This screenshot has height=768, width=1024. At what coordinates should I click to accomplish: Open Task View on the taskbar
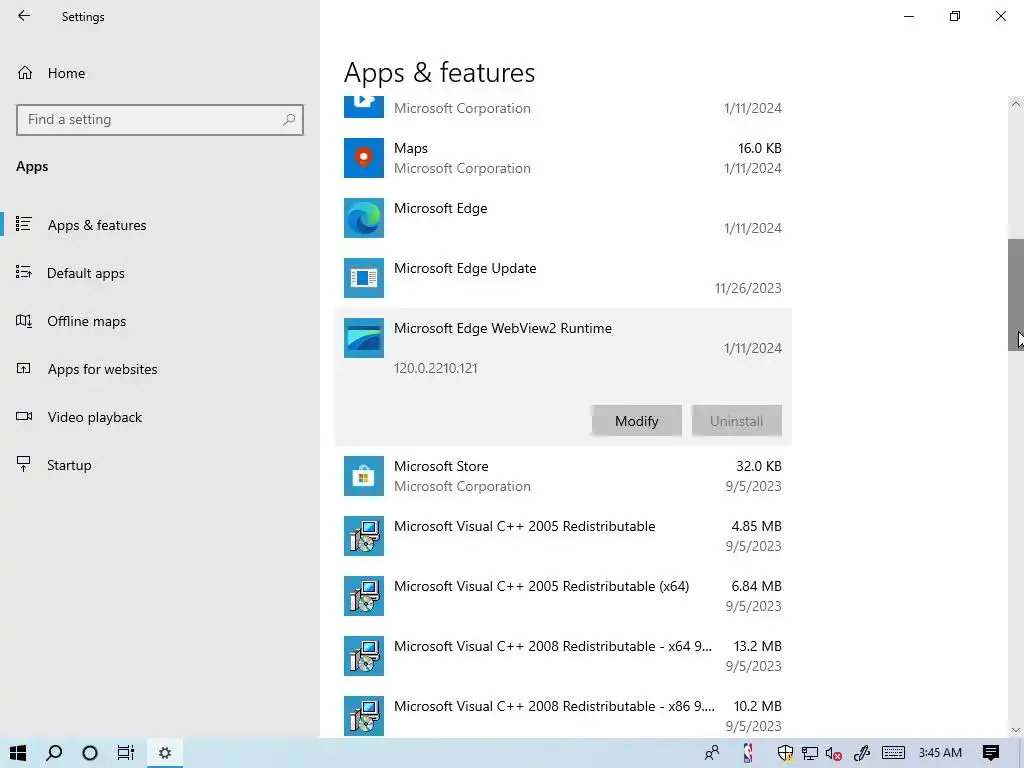tap(125, 753)
